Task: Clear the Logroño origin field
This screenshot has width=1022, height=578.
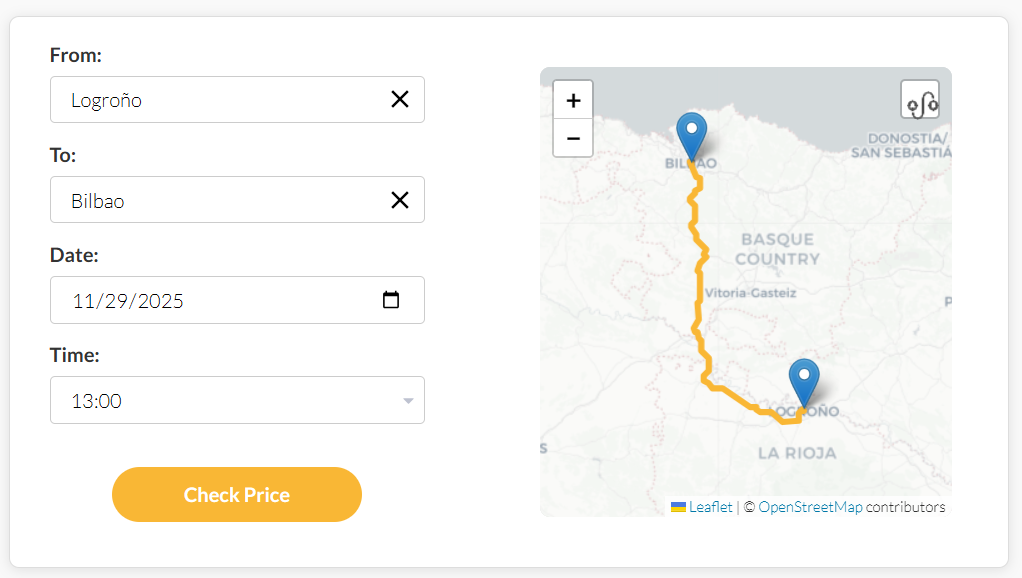Action: tap(400, 99)
